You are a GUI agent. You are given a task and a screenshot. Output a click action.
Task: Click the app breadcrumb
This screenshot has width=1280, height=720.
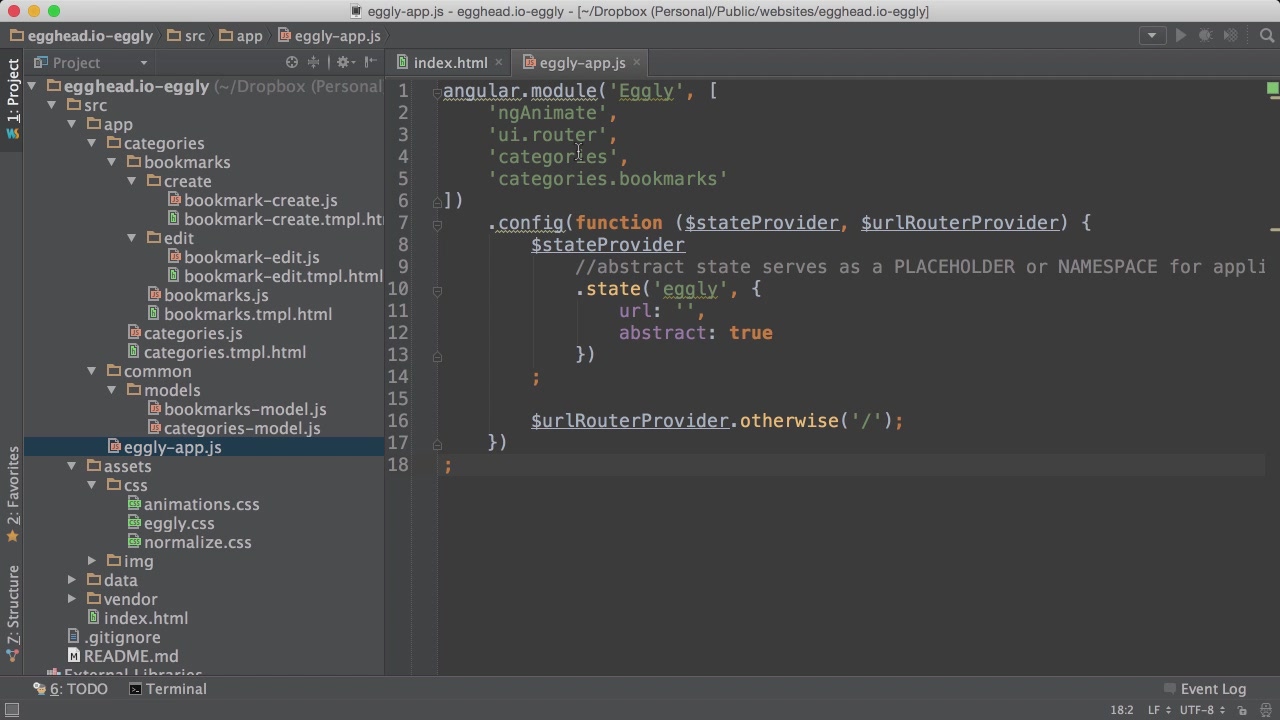click(x=240, y=36)
